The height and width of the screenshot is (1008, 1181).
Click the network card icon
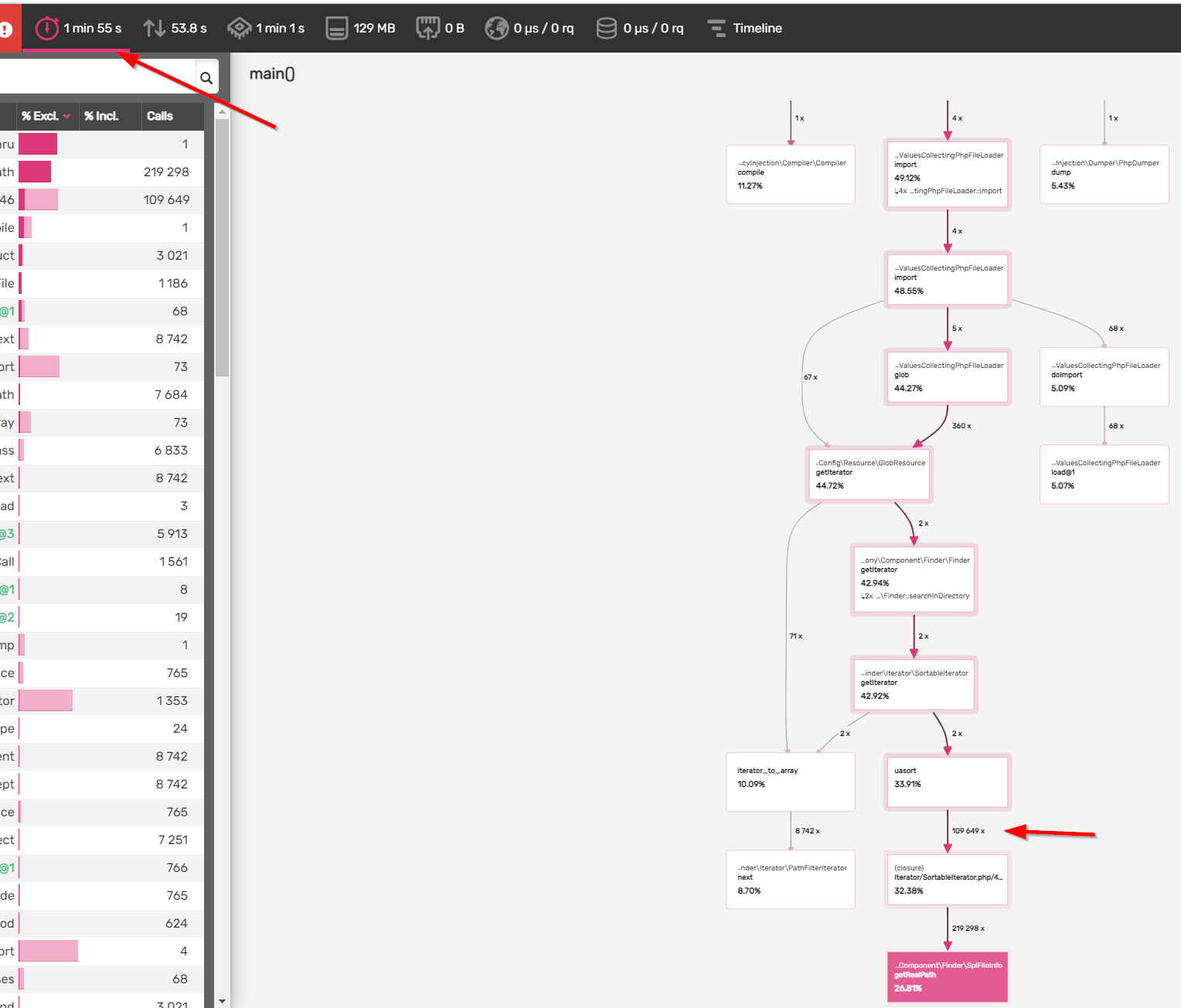point(427,29)
